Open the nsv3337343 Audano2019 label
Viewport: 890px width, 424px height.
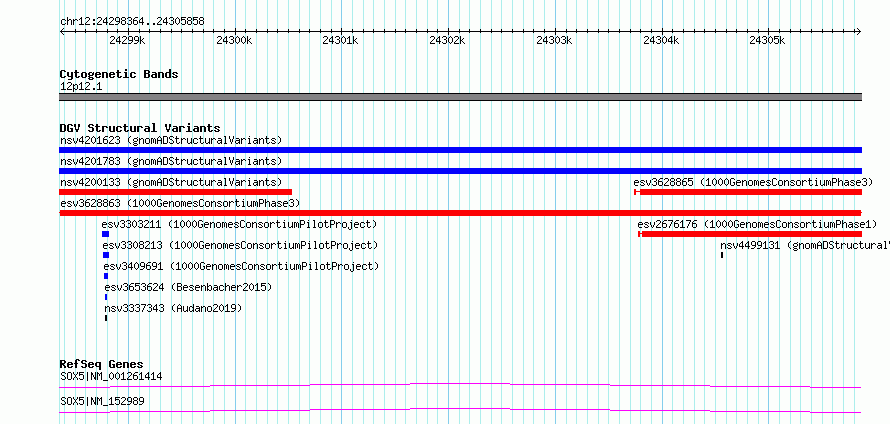[x=173, y=308]
